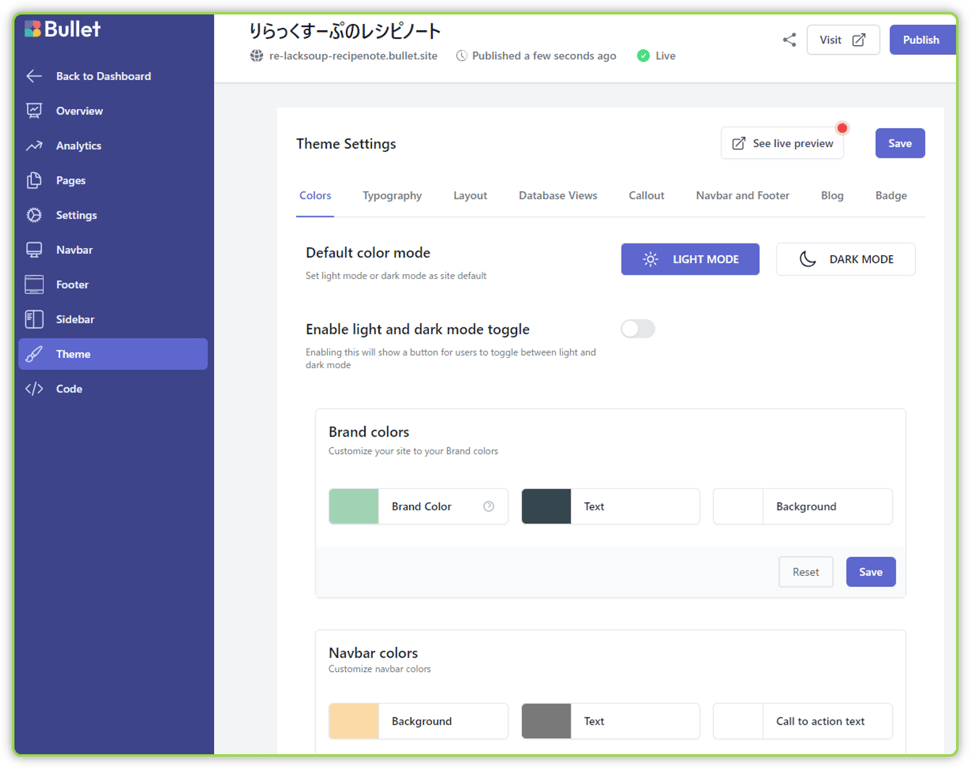Select Theme in the sidebar menu
The height and width of the screenshot is (768, 970).
pos(113,354)
